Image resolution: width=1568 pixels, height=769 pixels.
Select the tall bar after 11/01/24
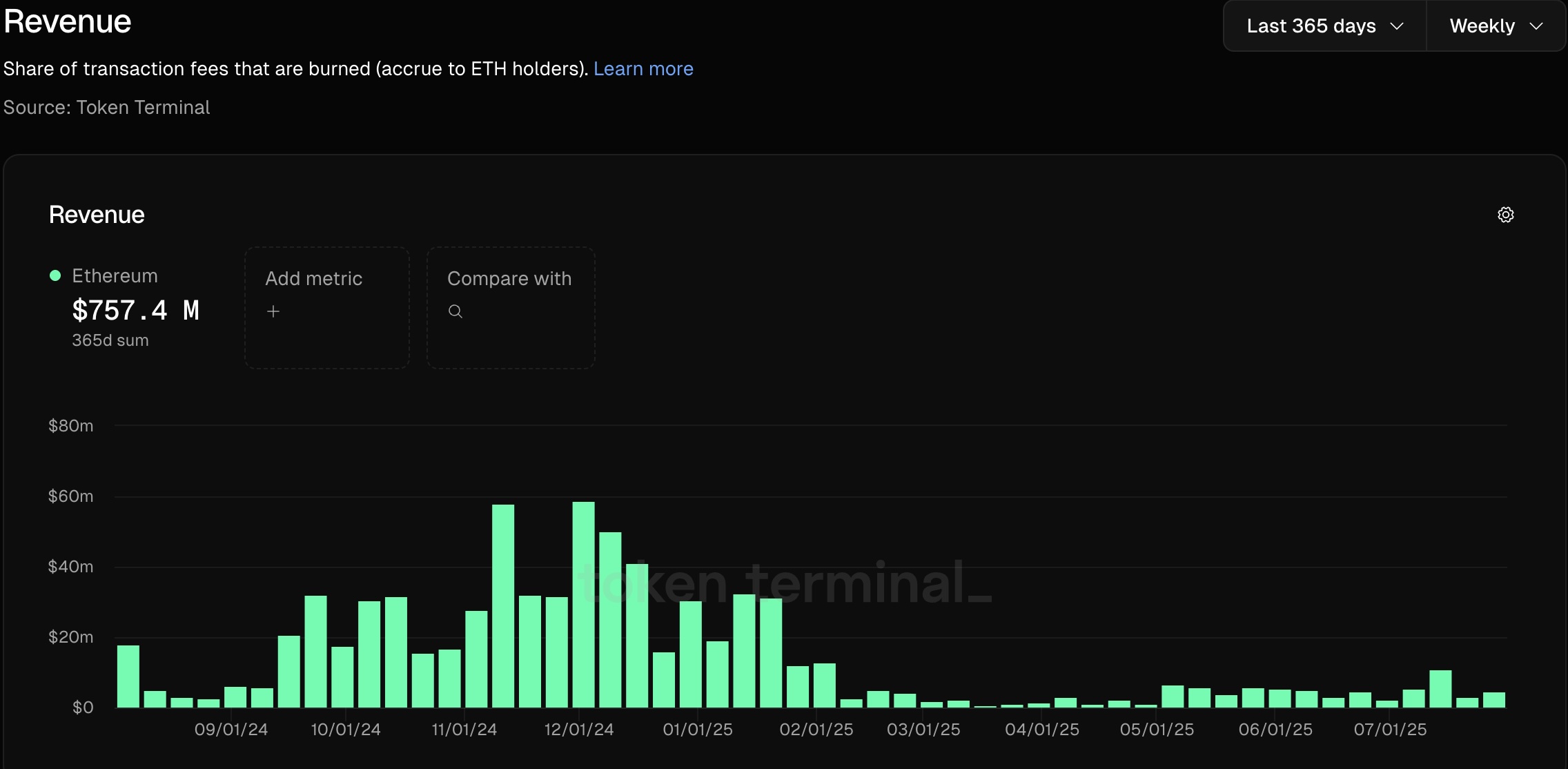503,606
